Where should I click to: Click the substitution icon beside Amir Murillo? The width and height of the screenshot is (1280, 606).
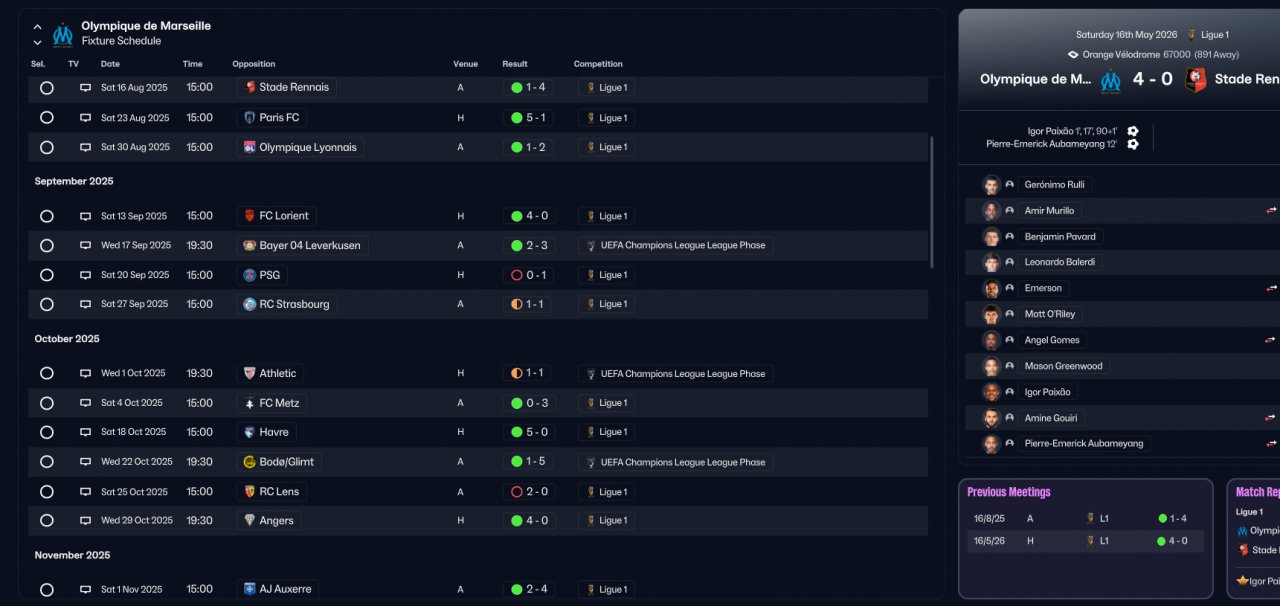click(x=1271, y=211)
